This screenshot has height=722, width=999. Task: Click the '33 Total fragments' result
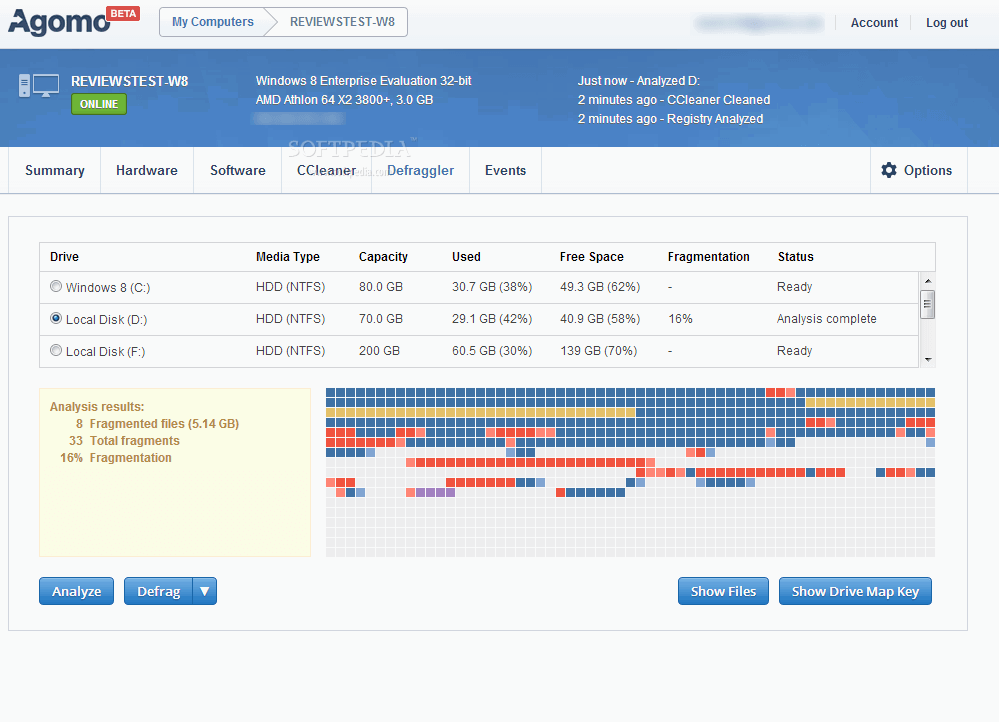coord(124,441)
